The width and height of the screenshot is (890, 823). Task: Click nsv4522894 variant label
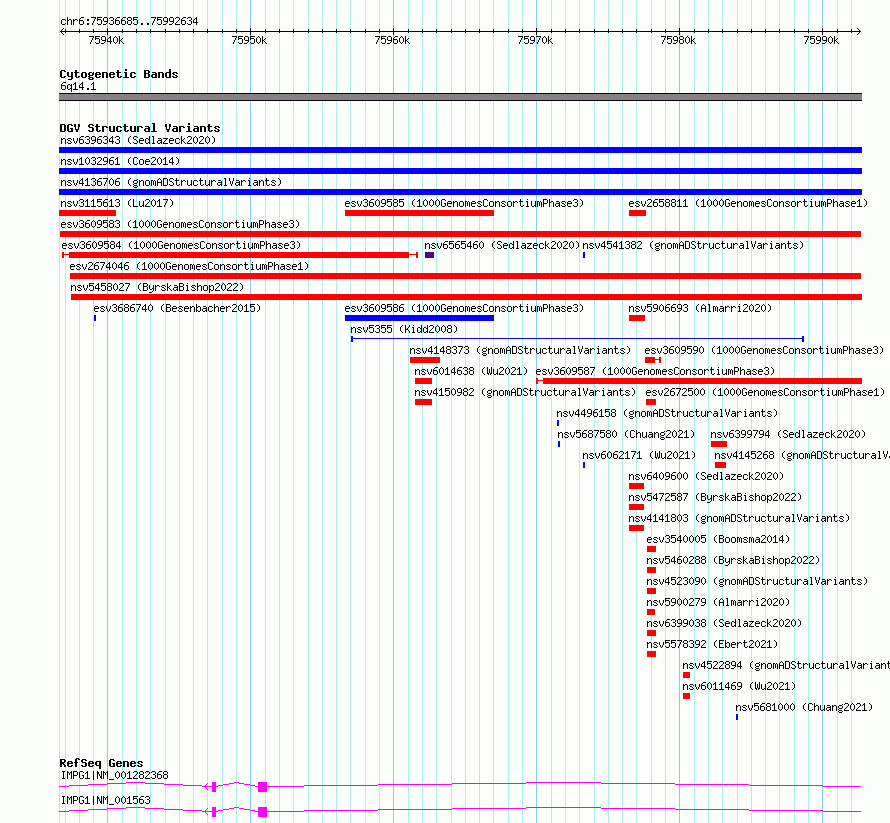786,665
